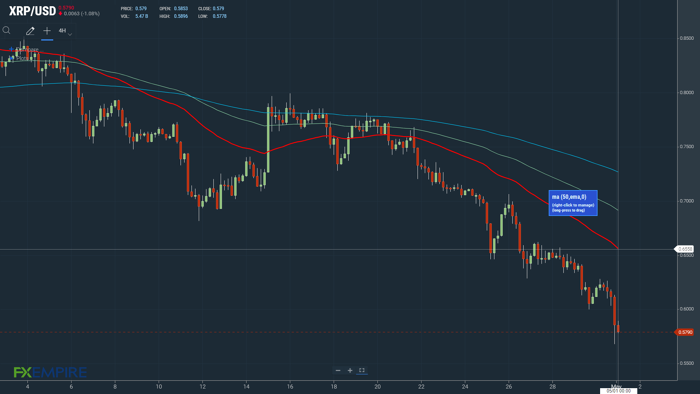Zoom out with the minus button
This screenshot has height=394, width=700.
338,370
